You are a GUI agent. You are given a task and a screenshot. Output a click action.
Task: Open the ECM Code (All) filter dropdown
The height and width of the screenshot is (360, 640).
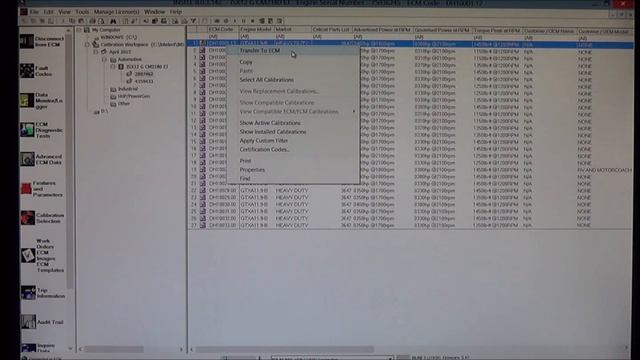tap(223, 37)
